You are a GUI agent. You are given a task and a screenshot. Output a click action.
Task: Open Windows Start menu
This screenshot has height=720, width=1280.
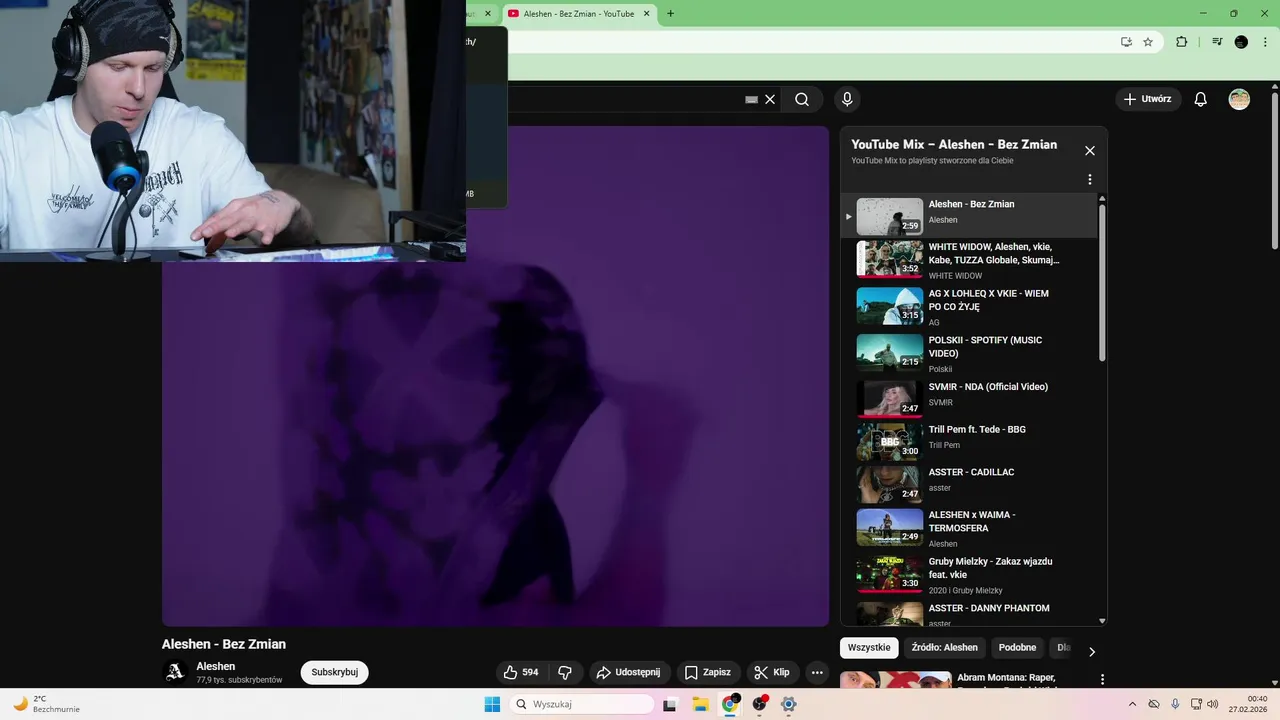coord(492,704)
